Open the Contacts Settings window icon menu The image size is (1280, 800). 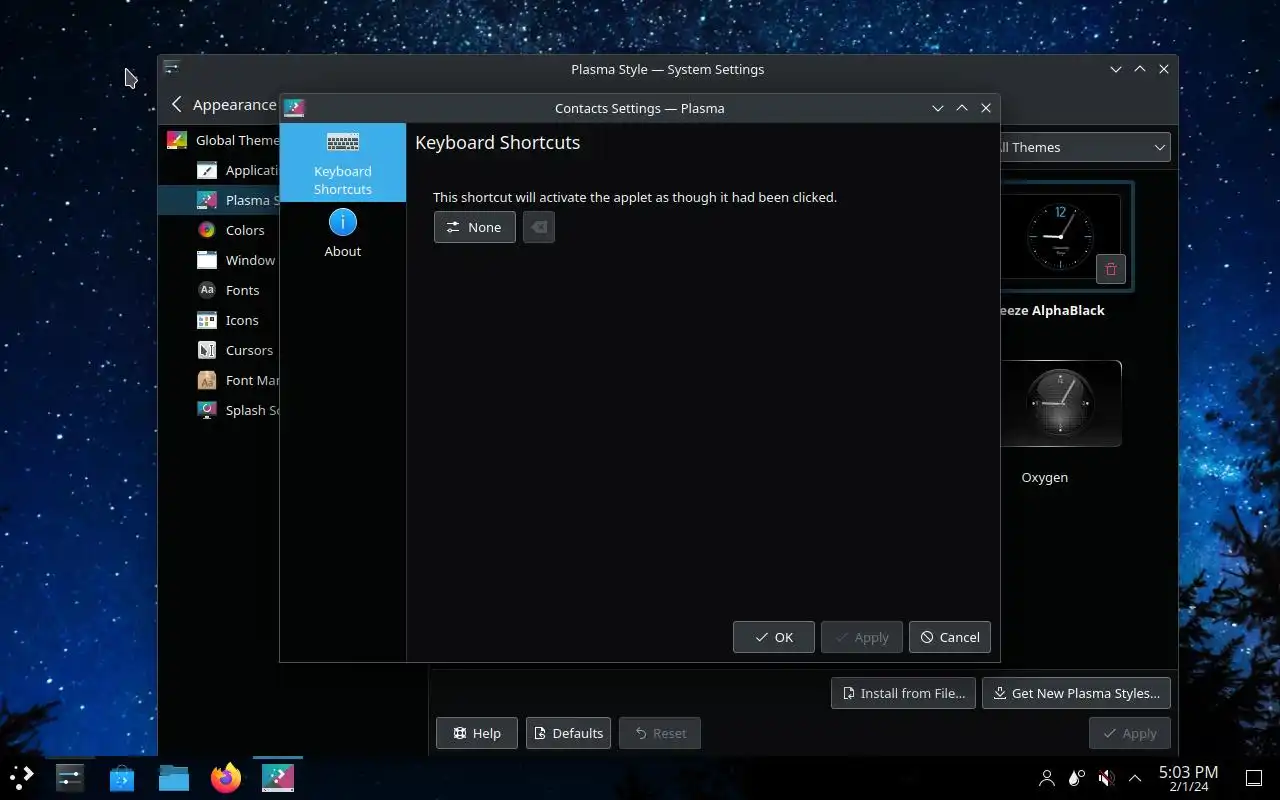[294, 108]
